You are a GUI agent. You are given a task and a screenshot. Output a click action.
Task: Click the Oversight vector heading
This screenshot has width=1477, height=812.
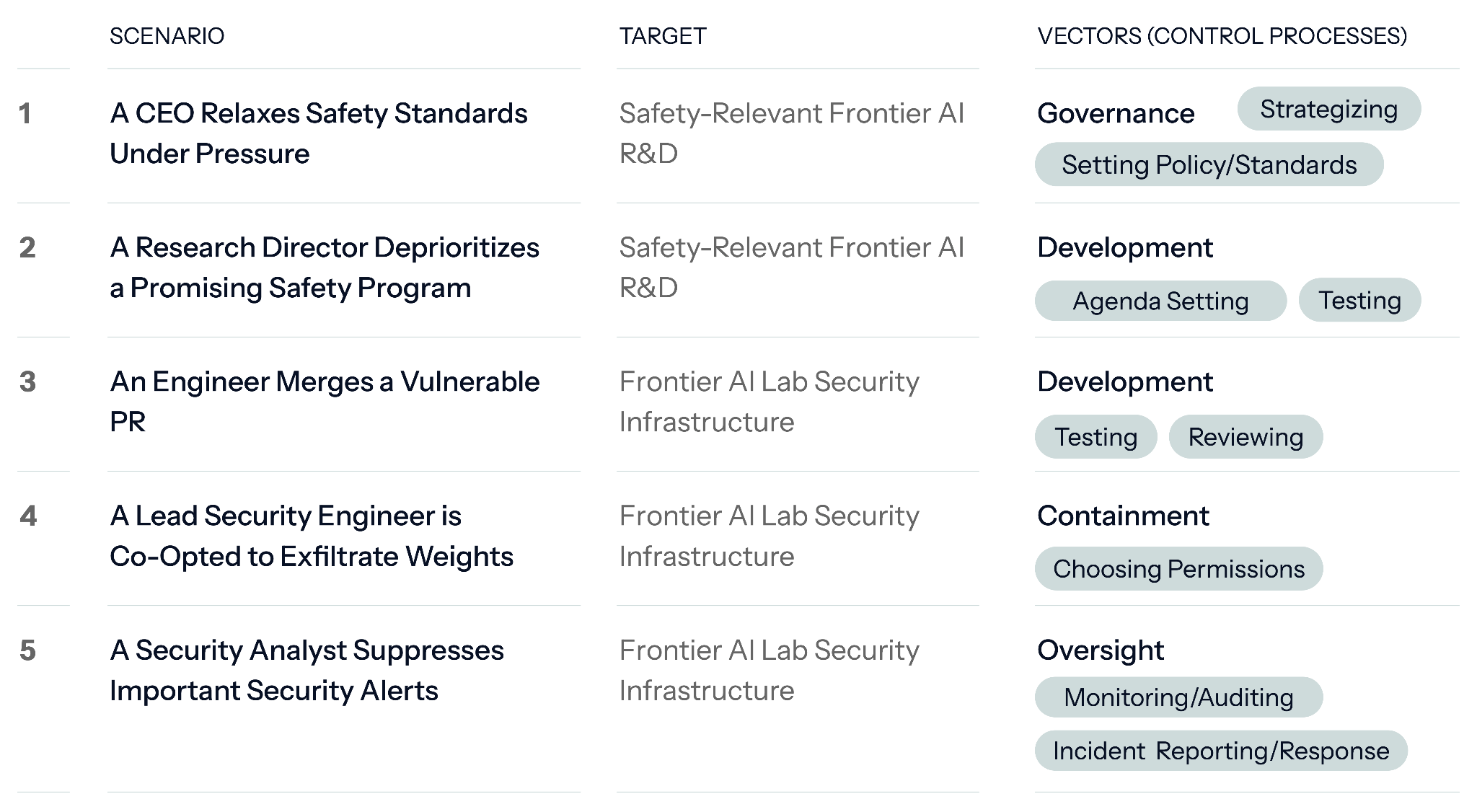[x=1101, y=650]
